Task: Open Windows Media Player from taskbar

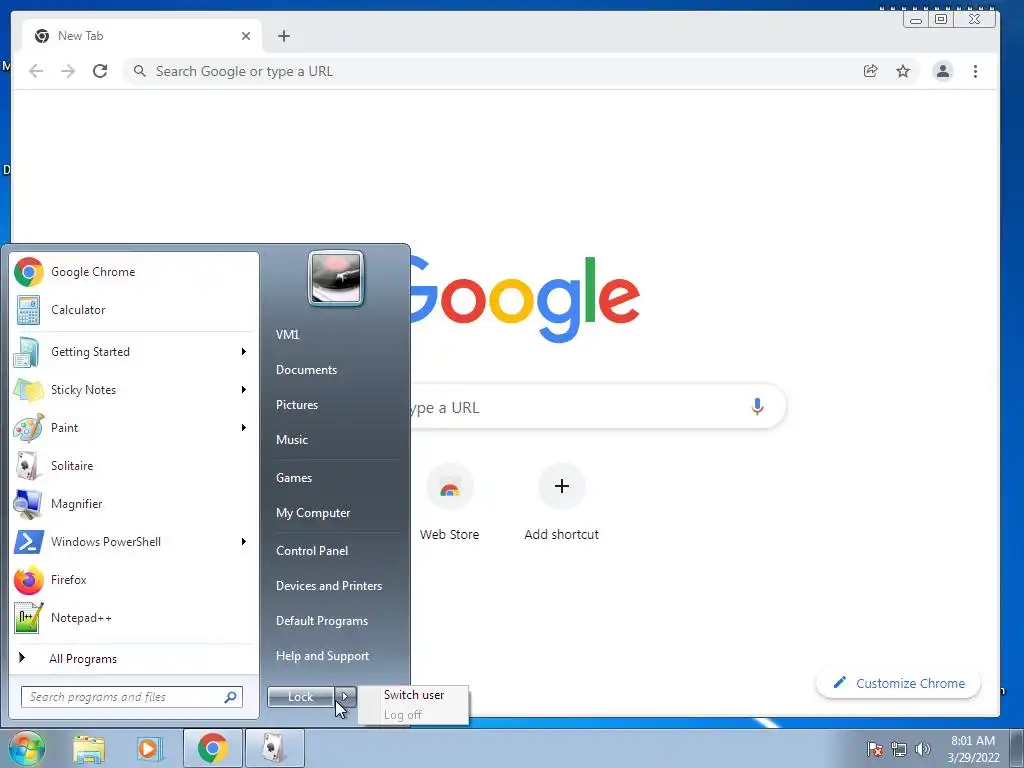Action: pos(149,748)
